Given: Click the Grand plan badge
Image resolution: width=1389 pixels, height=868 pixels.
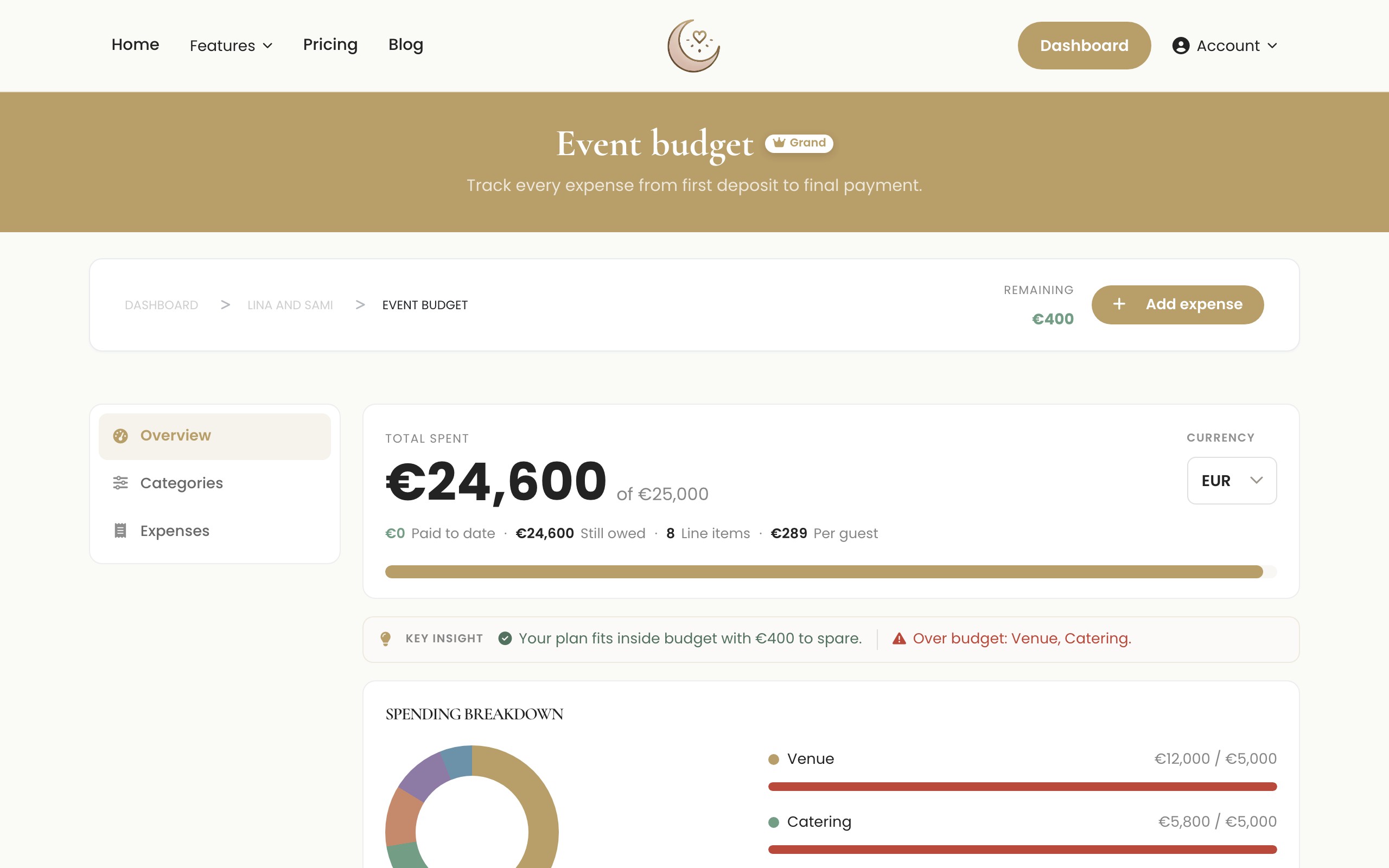Looking at the screenshot, I should (x=799, y=143).
